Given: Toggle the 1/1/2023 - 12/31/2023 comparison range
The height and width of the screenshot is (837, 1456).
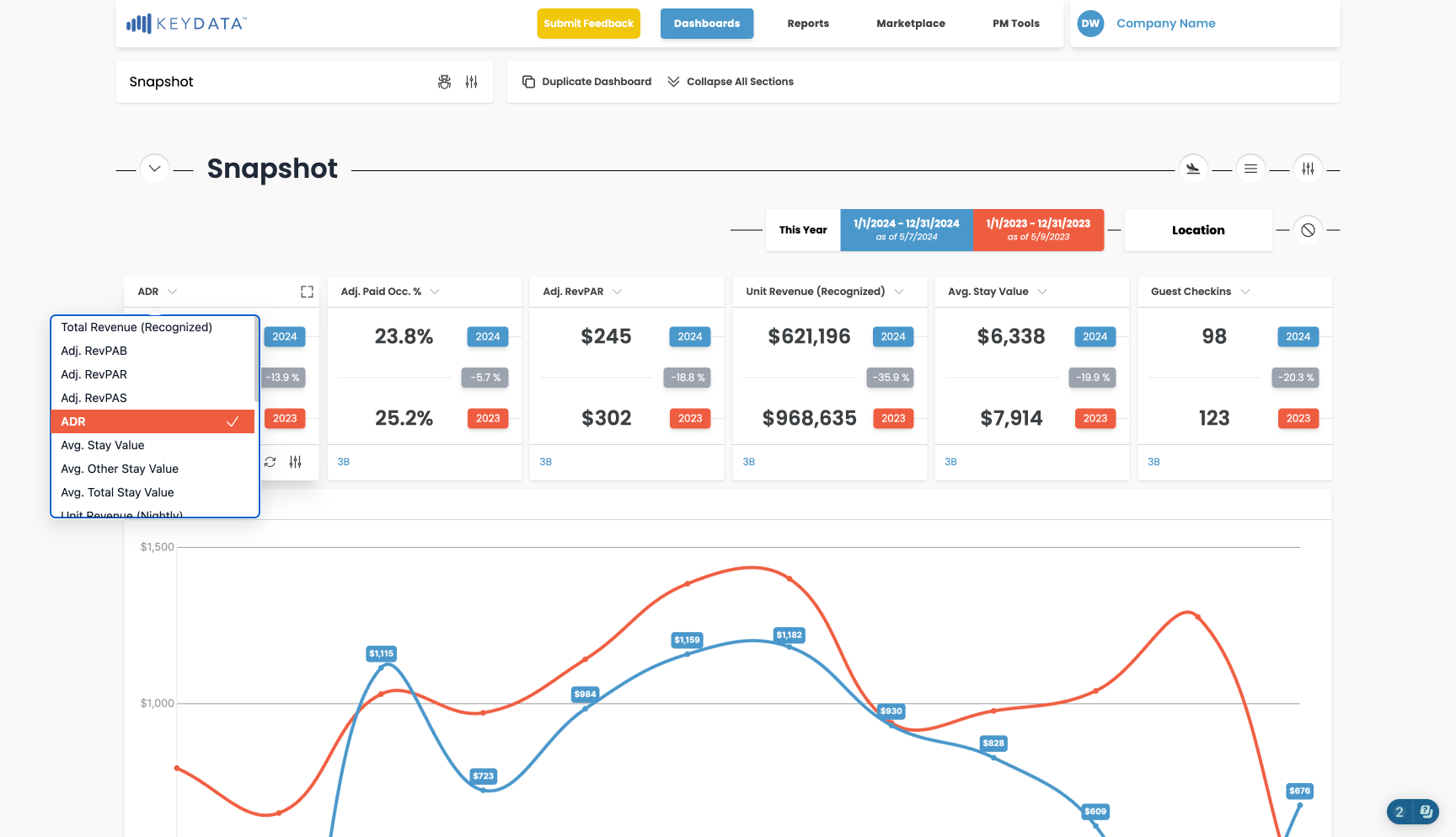Looking at the screenshot, I should tap(1038, 230).
